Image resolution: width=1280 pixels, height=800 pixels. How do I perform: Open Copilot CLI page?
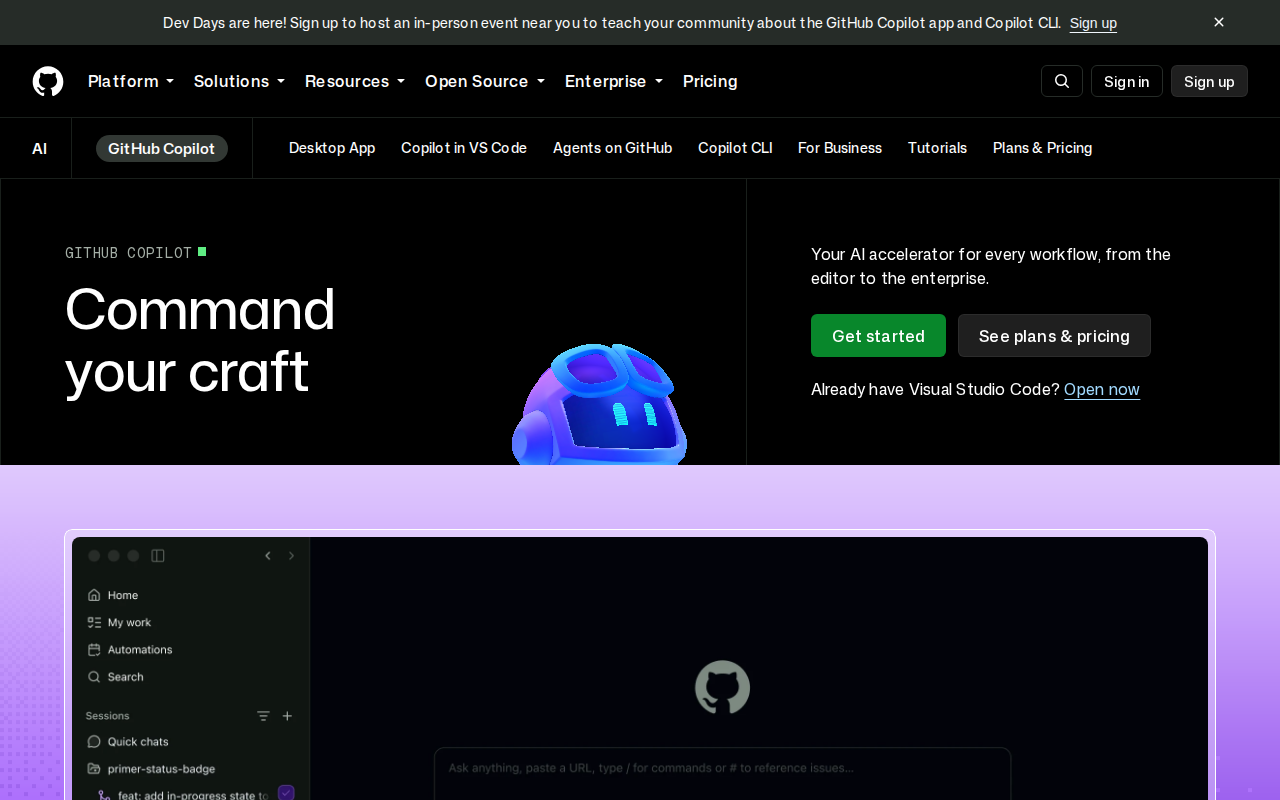735,148
